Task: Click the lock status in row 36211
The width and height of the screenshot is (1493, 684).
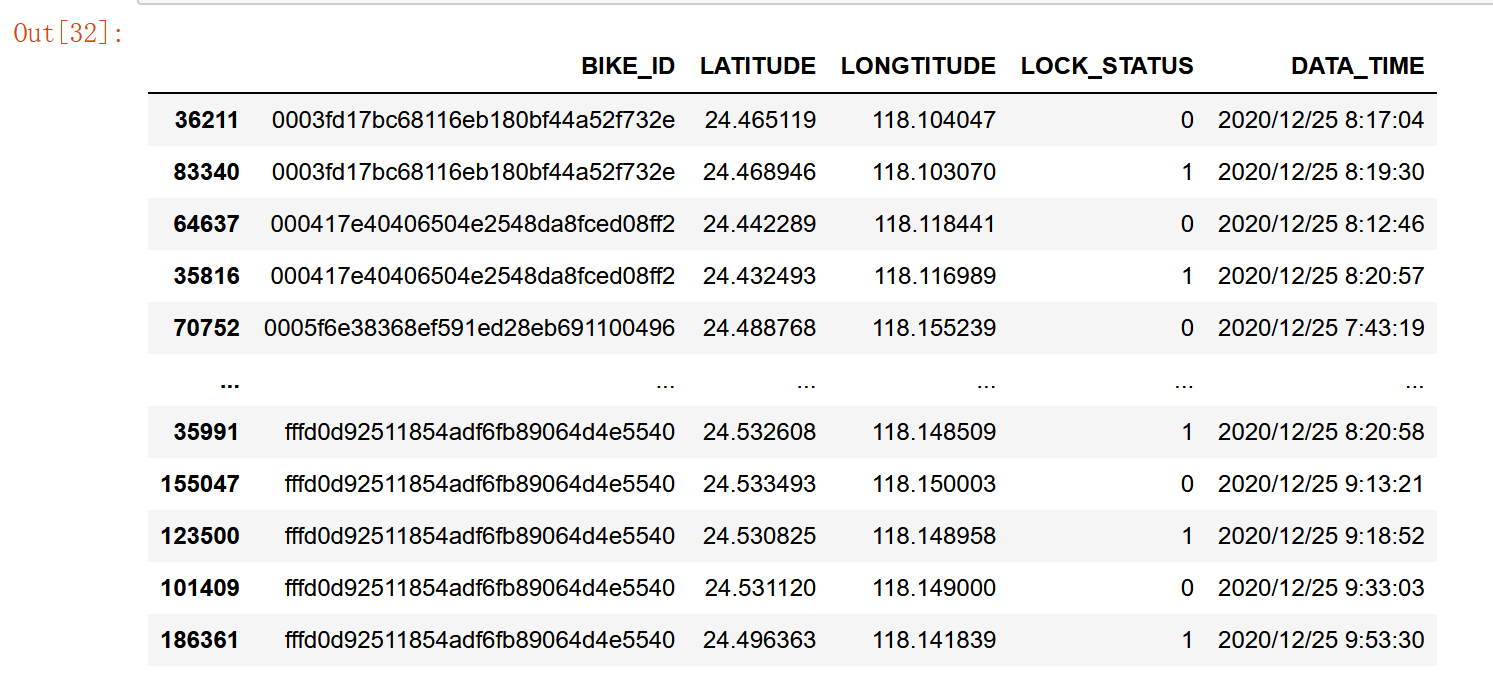Action: point(1187,120)
